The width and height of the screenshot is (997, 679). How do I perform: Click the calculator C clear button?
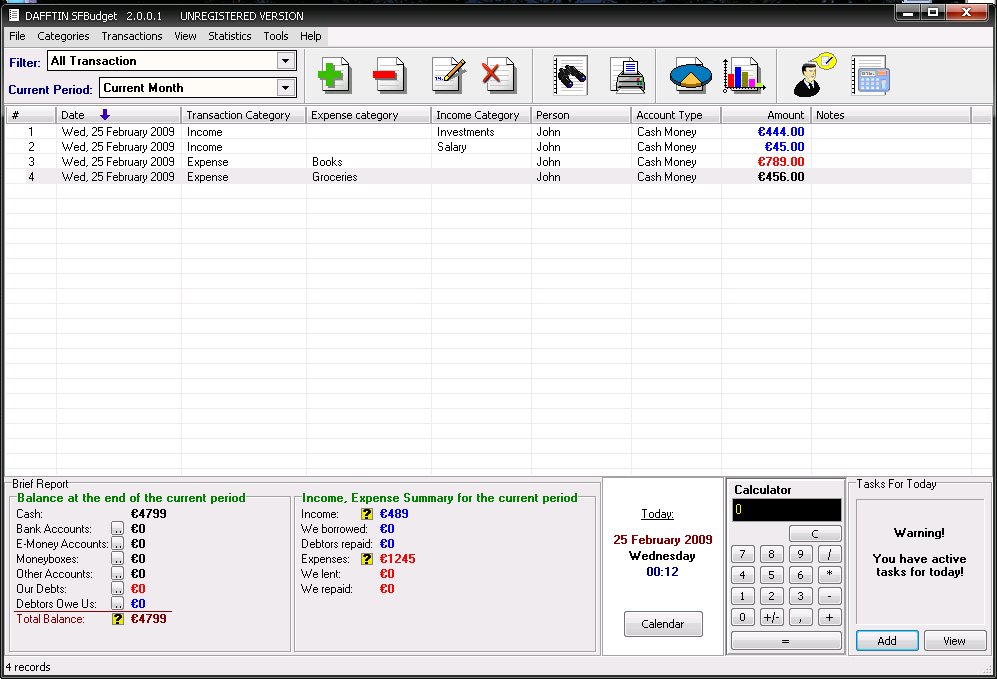(x=815, y=533)
